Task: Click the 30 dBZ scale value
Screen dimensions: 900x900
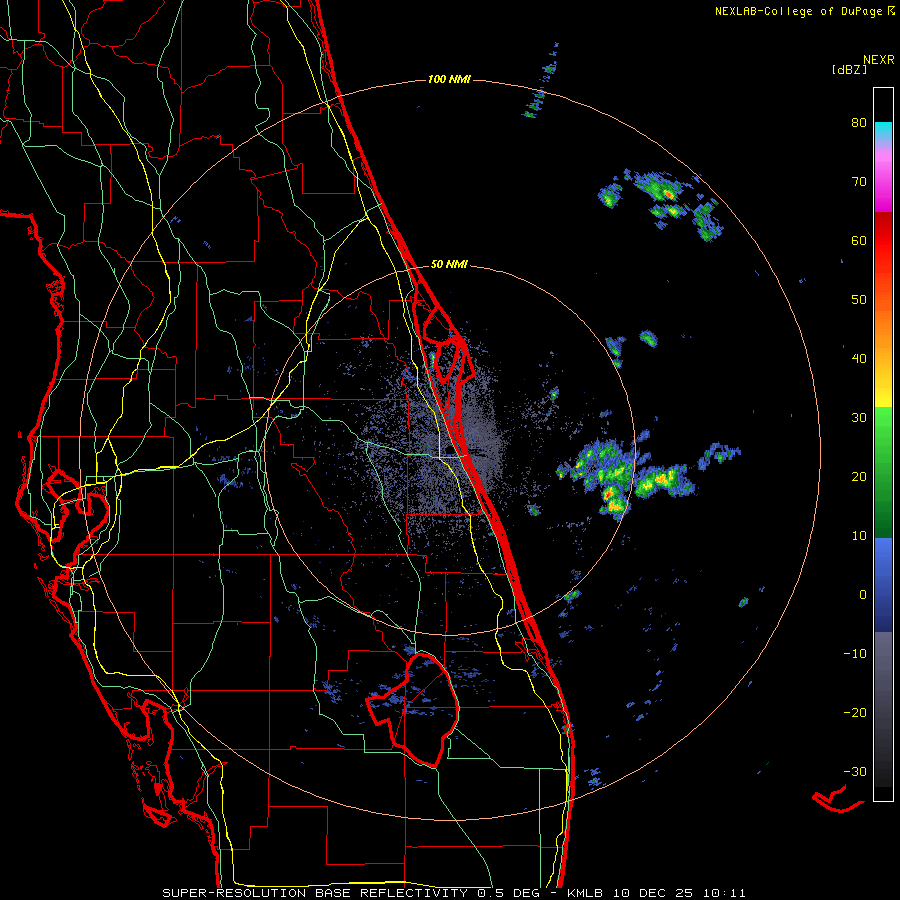Action: pos(859,418)
